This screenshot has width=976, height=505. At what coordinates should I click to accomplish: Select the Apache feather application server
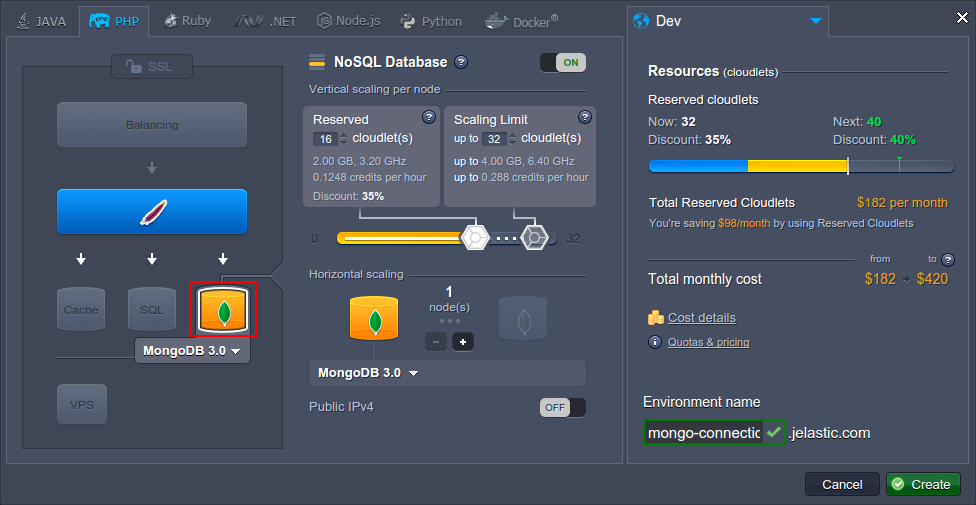(x=152, y=212)
